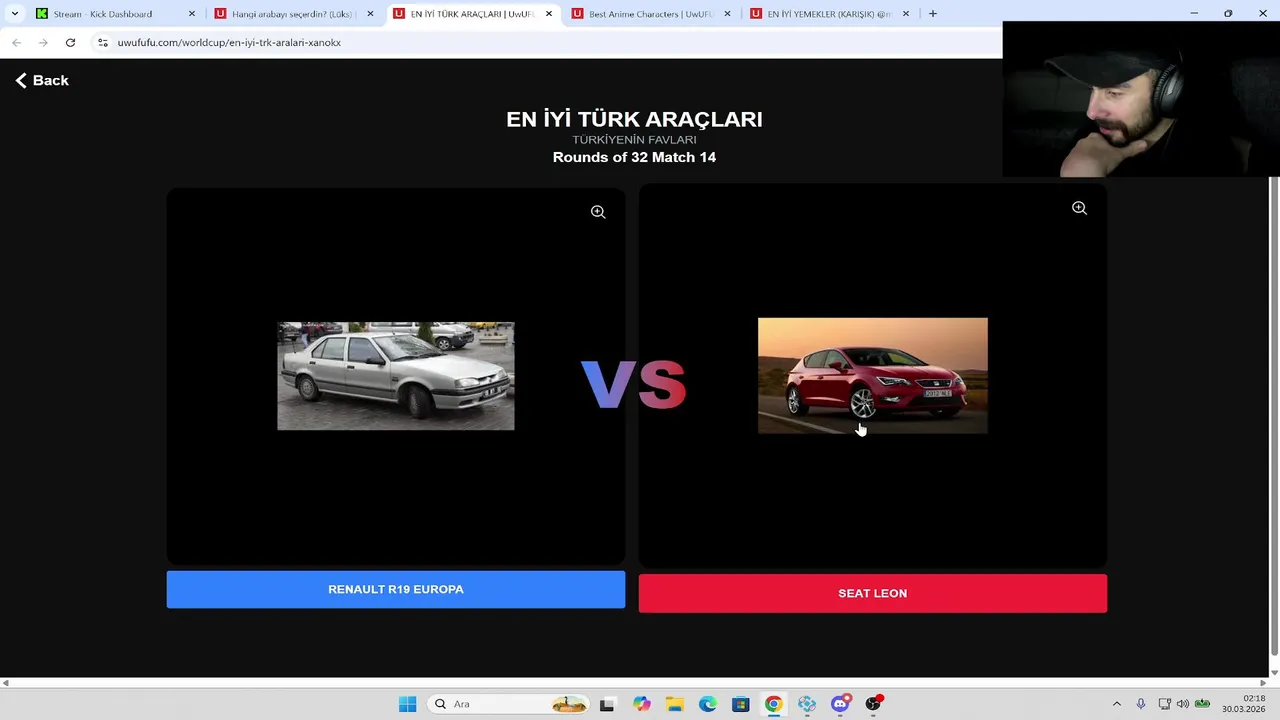
Task: Open Task View from taskbar
Action: pyautogui.click(x=607, y=704)
